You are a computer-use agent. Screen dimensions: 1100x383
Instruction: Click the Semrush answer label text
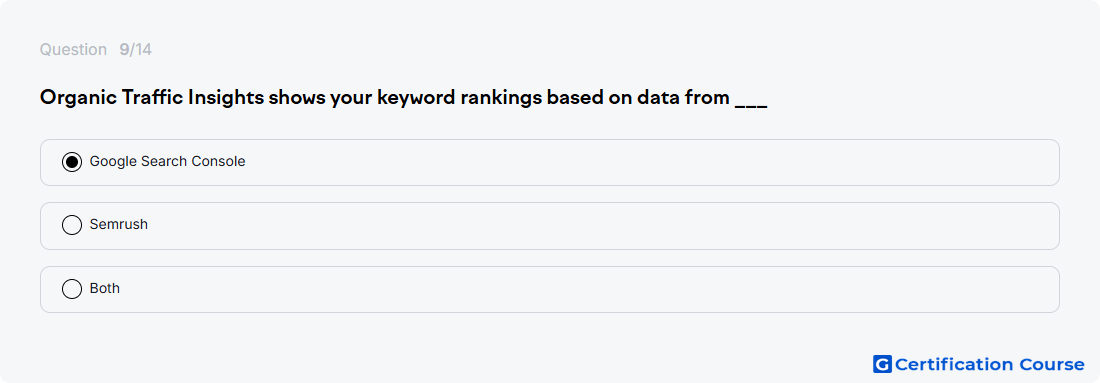point(119,225)
